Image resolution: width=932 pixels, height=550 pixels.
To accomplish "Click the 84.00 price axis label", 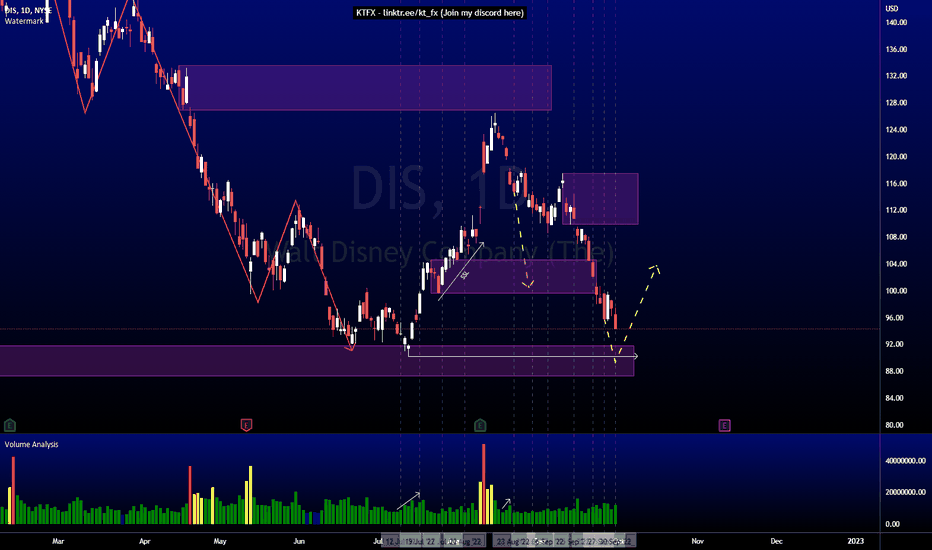I will click(x=895, y=398).
